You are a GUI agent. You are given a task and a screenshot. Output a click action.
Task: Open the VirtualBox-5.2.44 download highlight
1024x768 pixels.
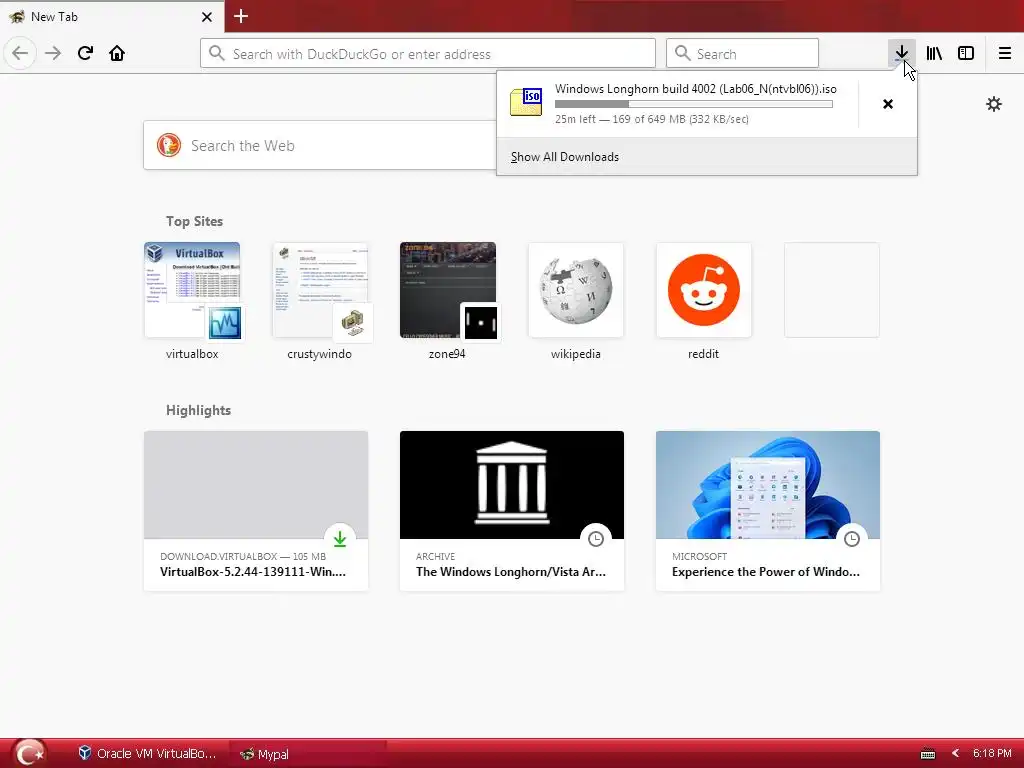coord(256,511)
